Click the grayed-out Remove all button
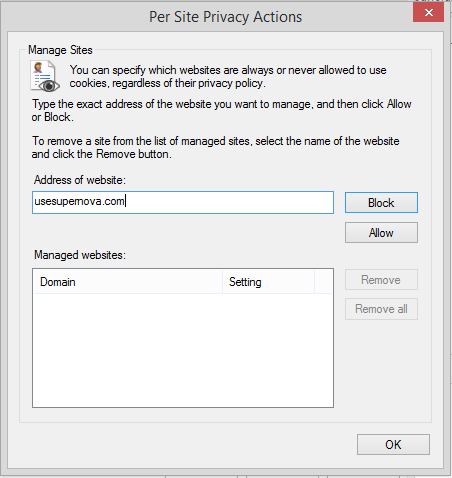The image size is (452, 478). pos(381,309)
